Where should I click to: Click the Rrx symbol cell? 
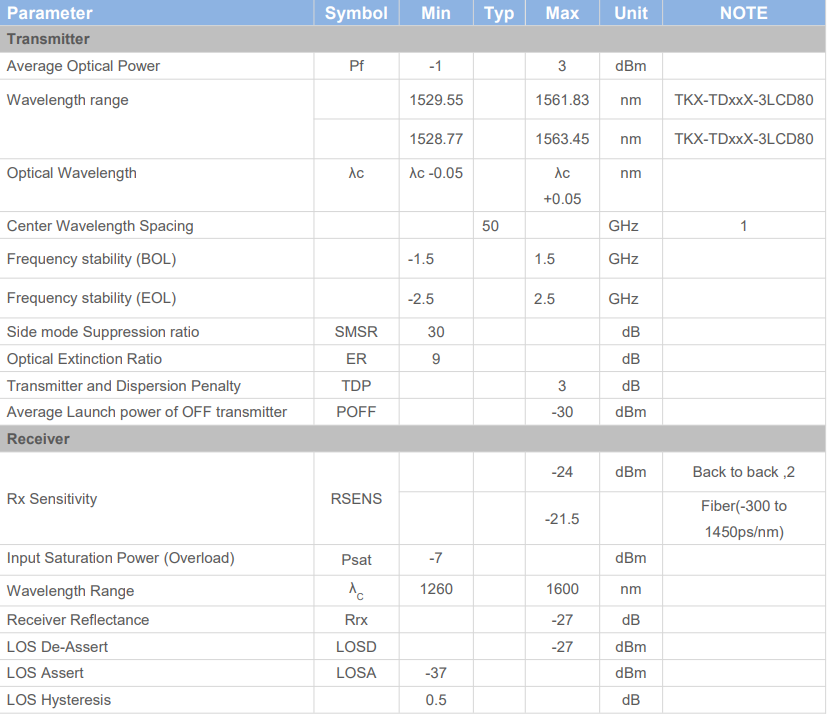[x=356, y=620]
